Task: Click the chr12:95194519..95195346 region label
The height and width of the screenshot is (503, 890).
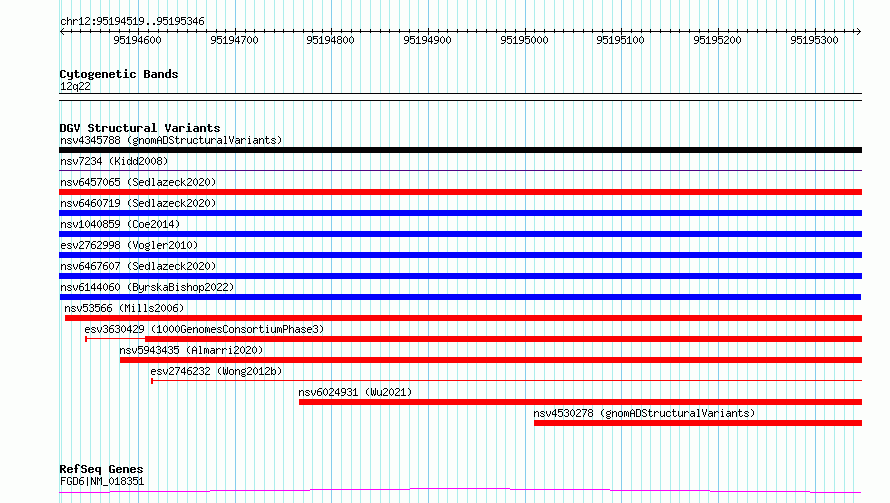Action: tap(132, 22)
